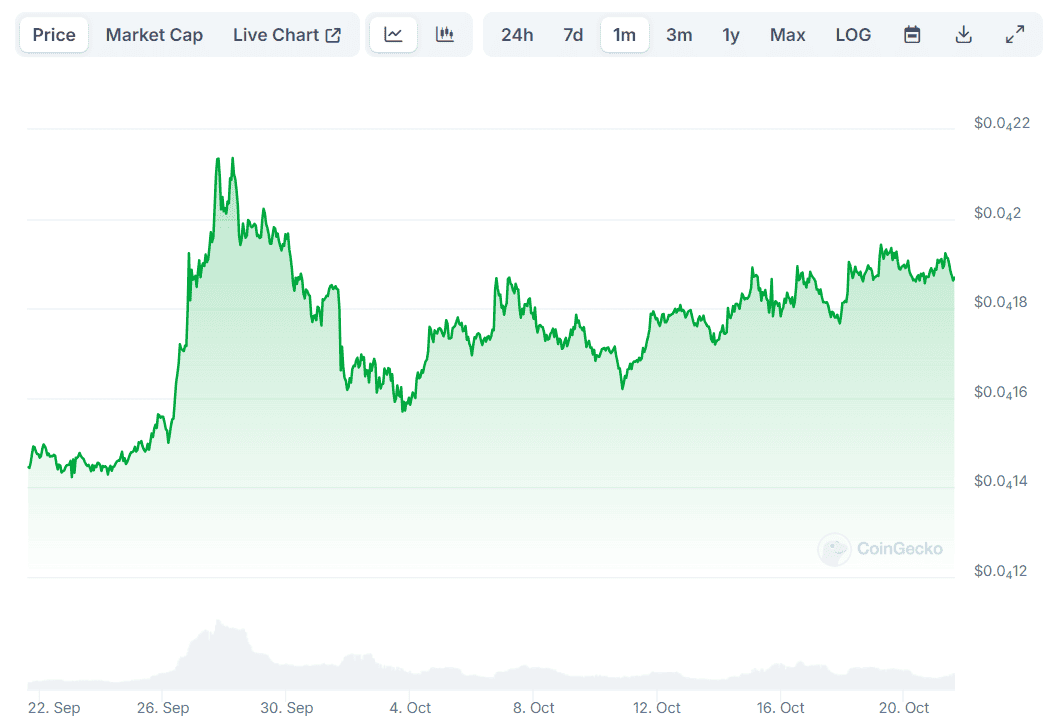Select the line chart view icon

394,35
